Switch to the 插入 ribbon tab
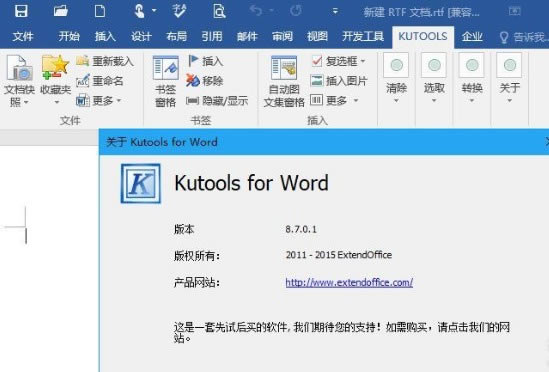This screenshot has width=549, height=372. tap(105, 36)
